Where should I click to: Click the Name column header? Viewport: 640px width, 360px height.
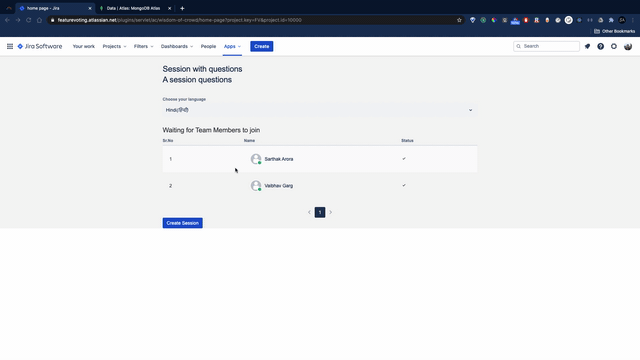[x=249, y=140]
